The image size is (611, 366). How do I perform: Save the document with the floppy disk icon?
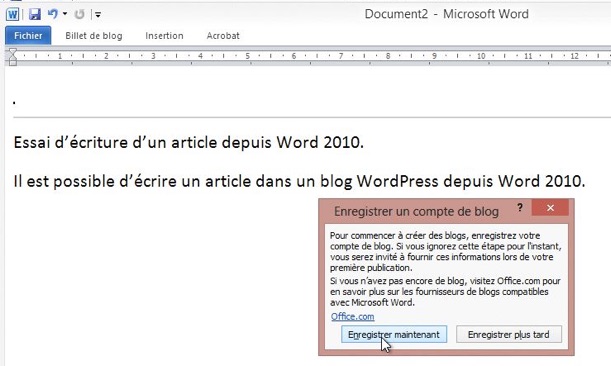coord(35,14)
